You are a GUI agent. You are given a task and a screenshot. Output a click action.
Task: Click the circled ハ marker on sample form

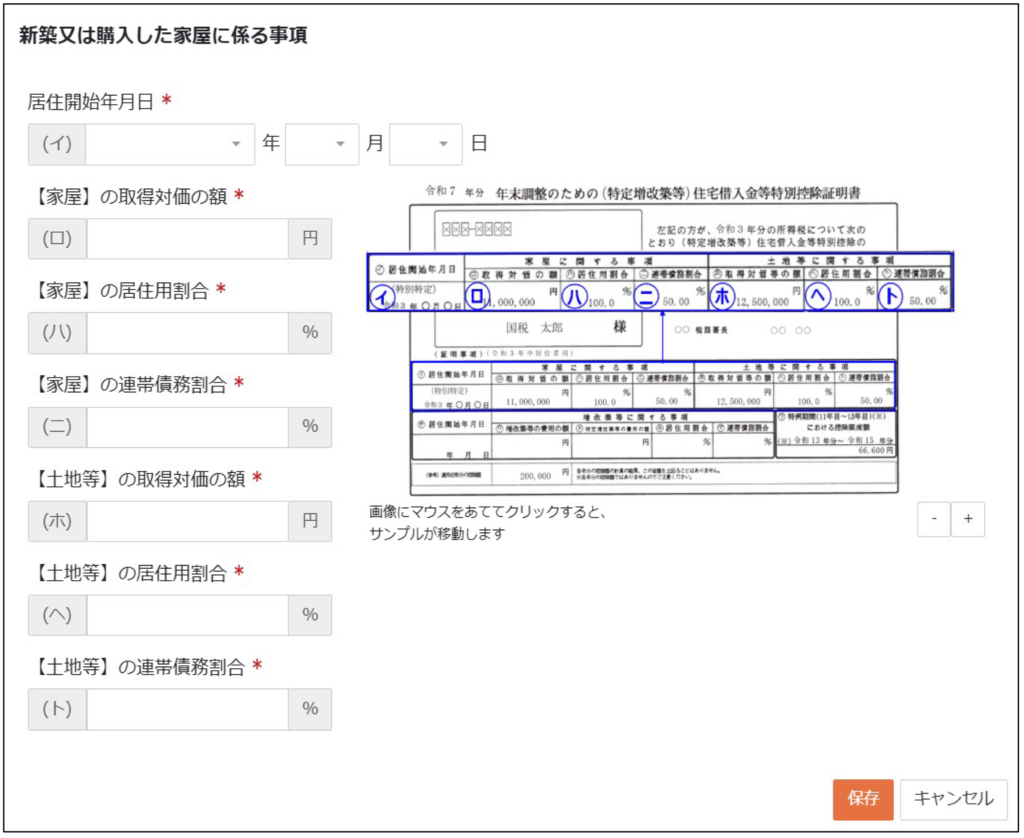coord(574,297)
